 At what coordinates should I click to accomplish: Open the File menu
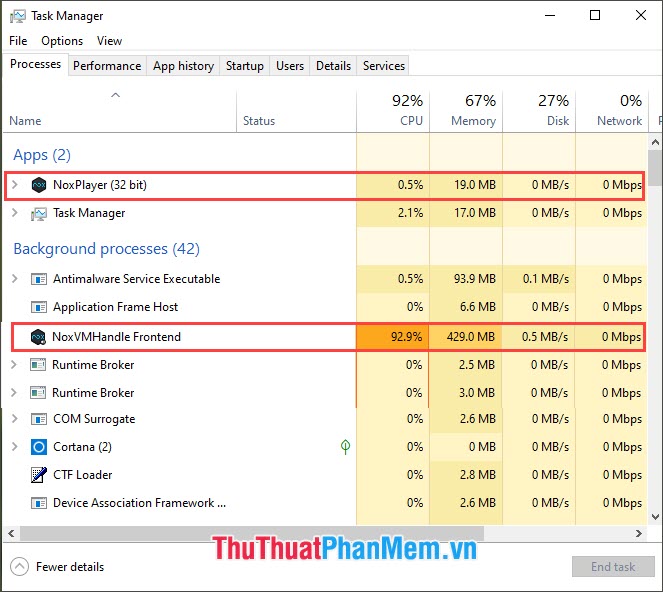(18, 41)
